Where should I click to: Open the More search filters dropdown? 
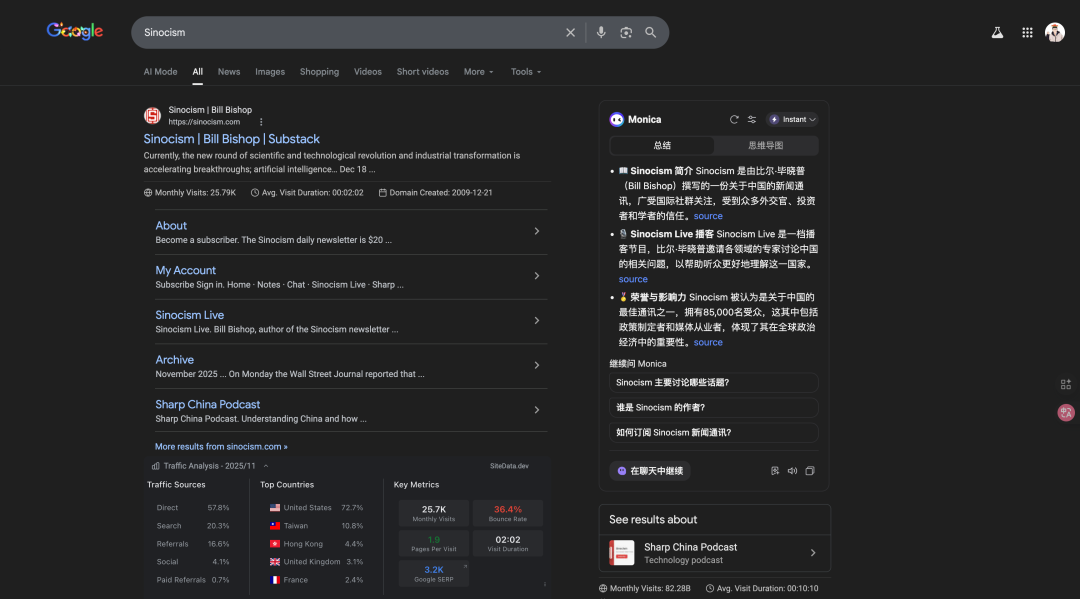(x=478, y=72)
